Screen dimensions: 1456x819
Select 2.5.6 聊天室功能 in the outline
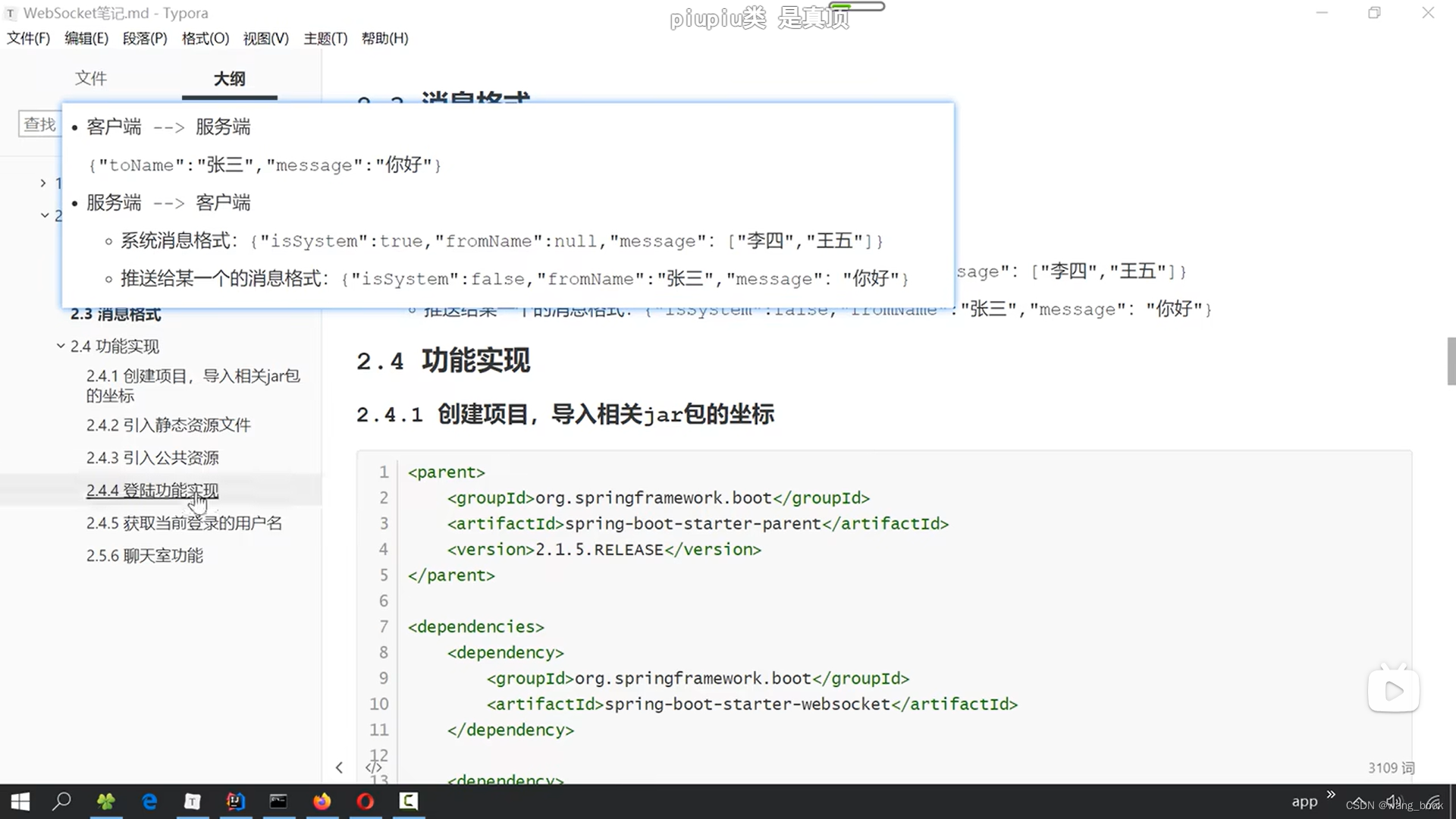pyautogui.click(x=144, y=555)
